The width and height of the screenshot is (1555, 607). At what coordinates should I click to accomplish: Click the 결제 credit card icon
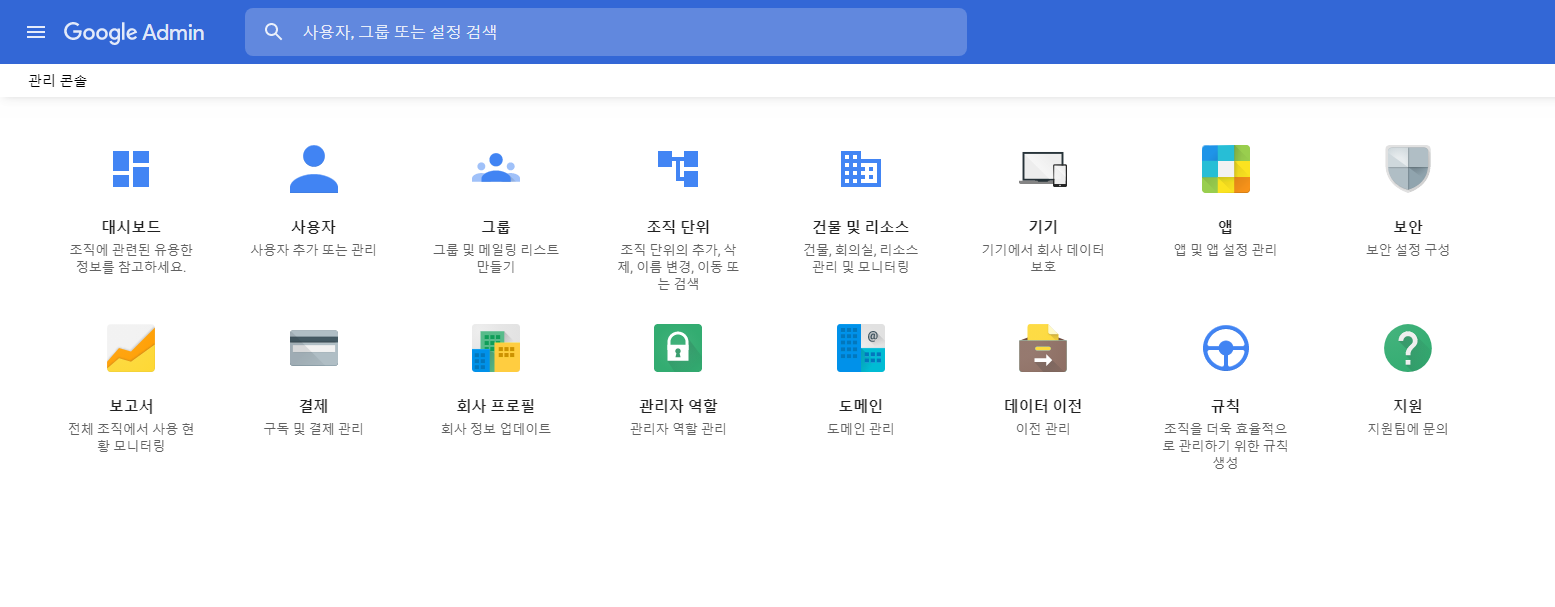(x=314, y=348)
